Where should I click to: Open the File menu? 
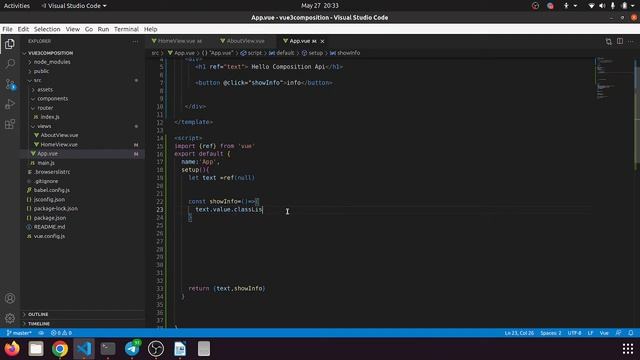7,29
